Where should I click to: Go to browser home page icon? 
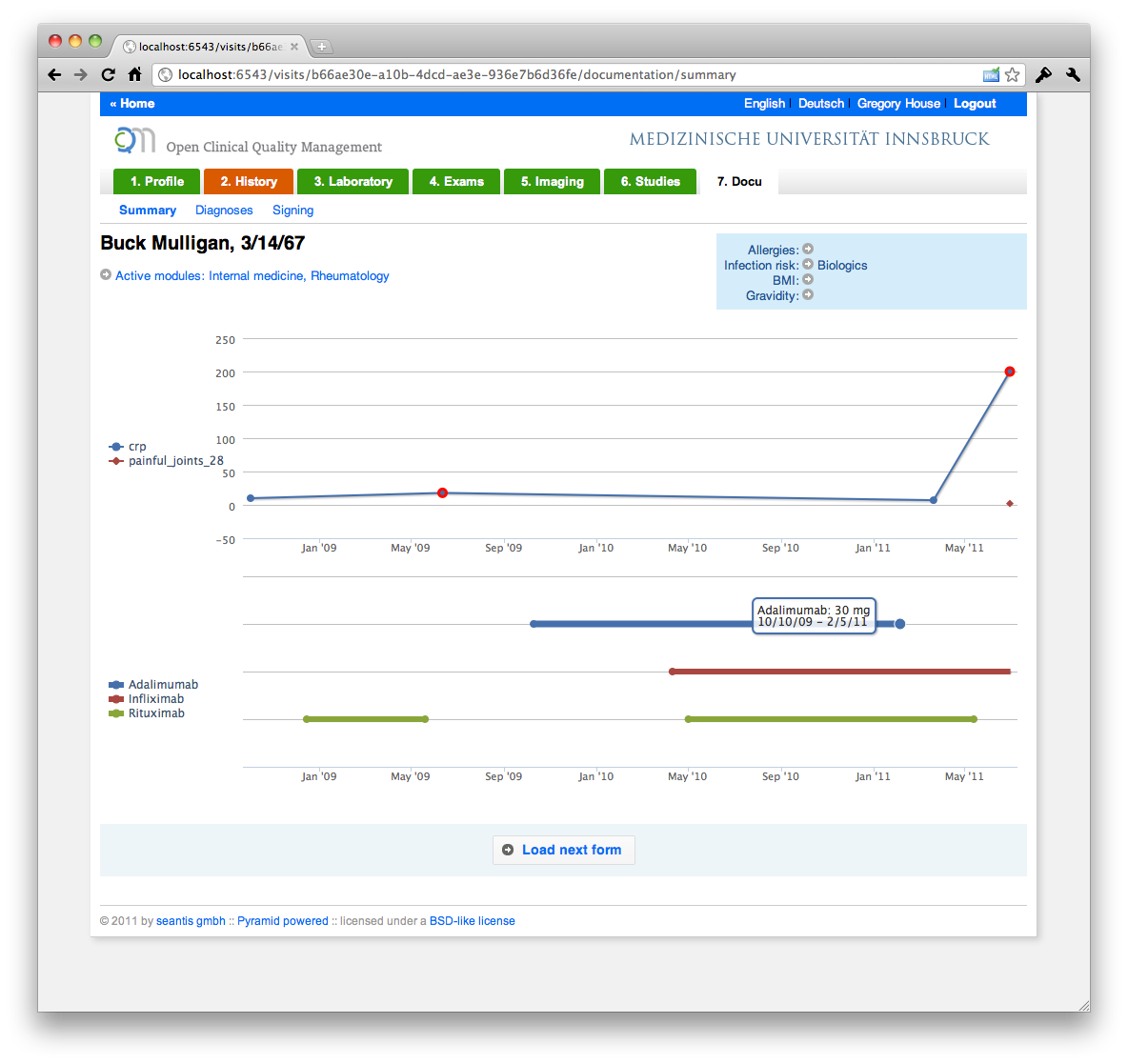tap(134, 74)
